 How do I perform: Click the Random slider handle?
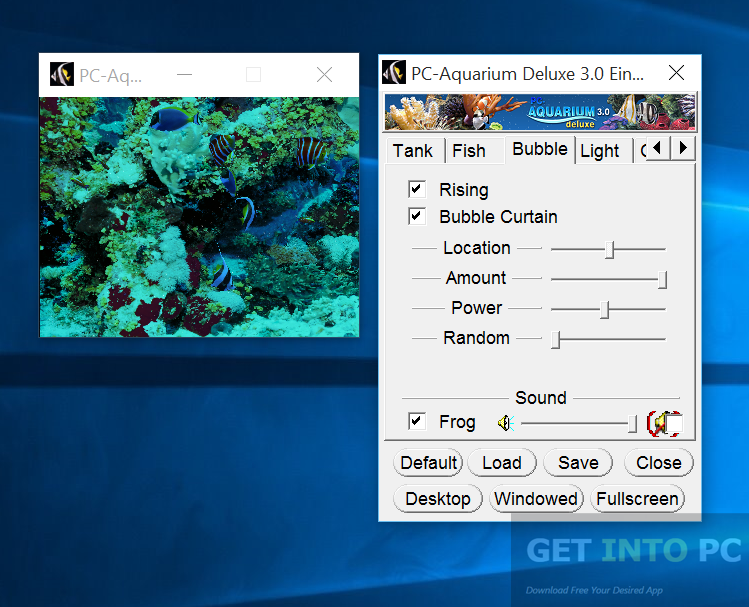coord(556,340)
